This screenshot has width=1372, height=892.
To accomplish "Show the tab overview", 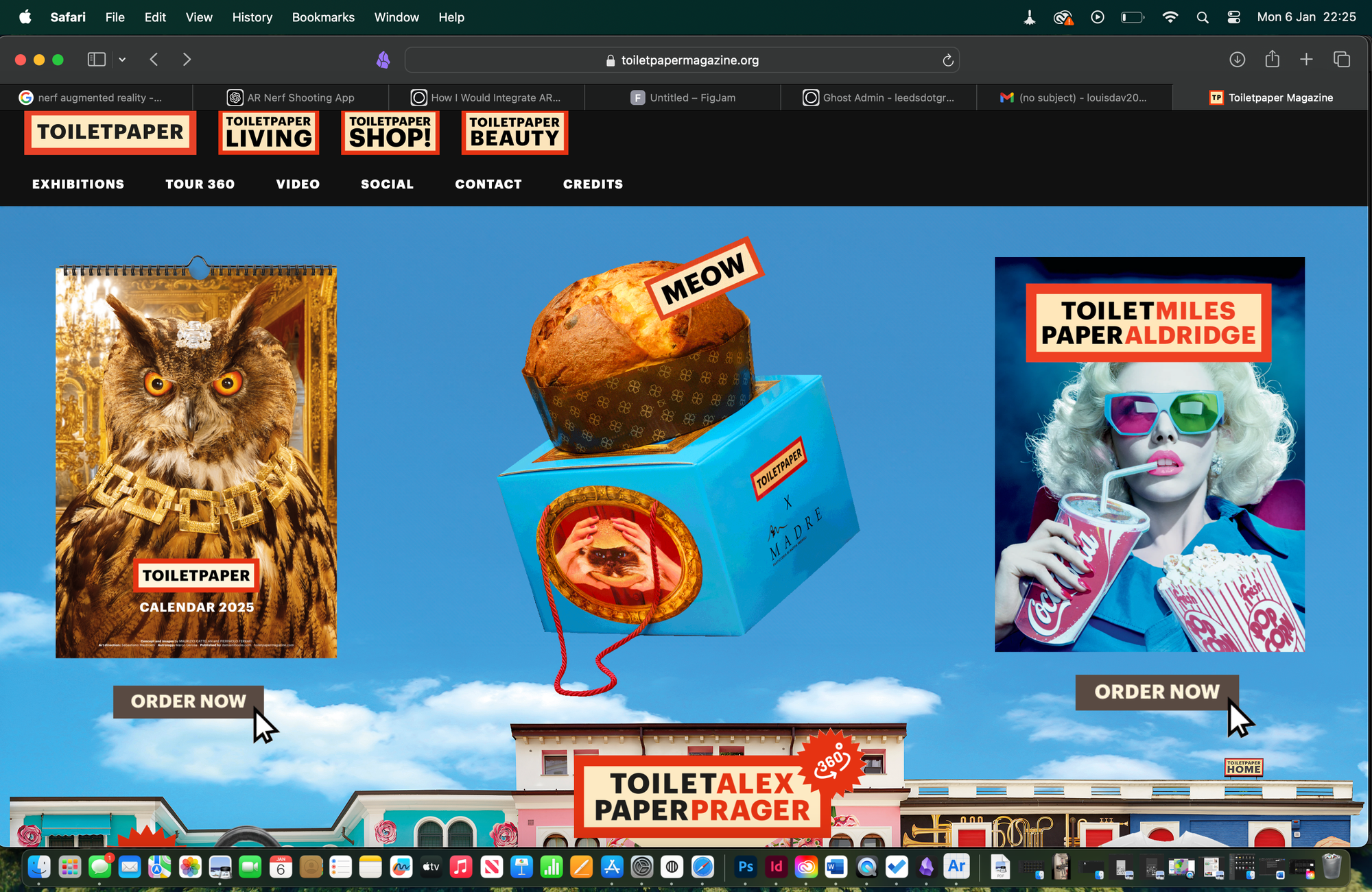I will pyautogui.click(x=1342, y=60).
